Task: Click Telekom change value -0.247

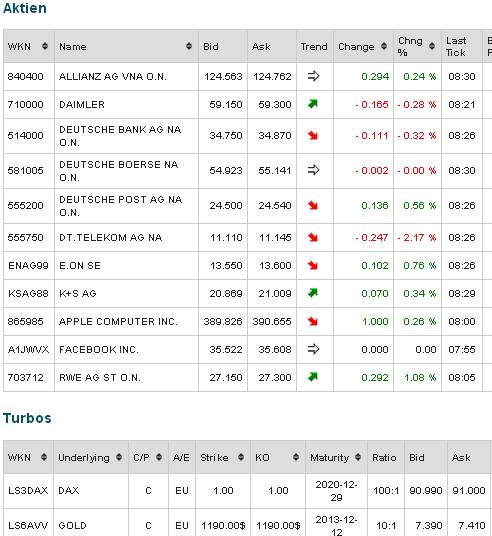Action: pyautogui.click(x=372, y=237)
